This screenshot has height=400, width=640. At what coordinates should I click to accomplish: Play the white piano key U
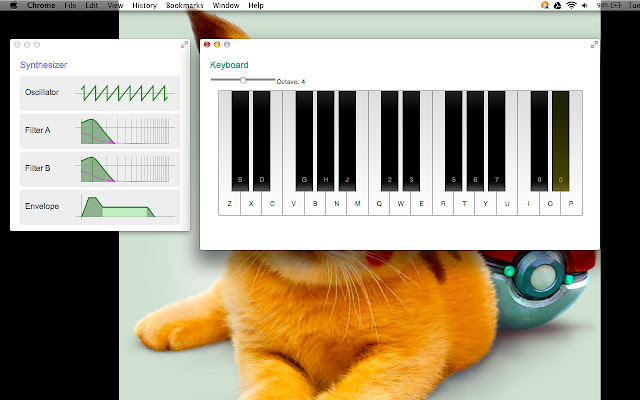(x=507, y=203)
